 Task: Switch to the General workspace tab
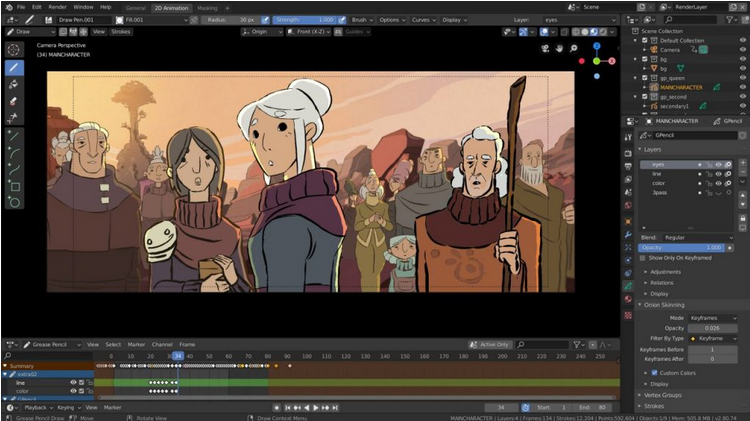click(135, 8)
